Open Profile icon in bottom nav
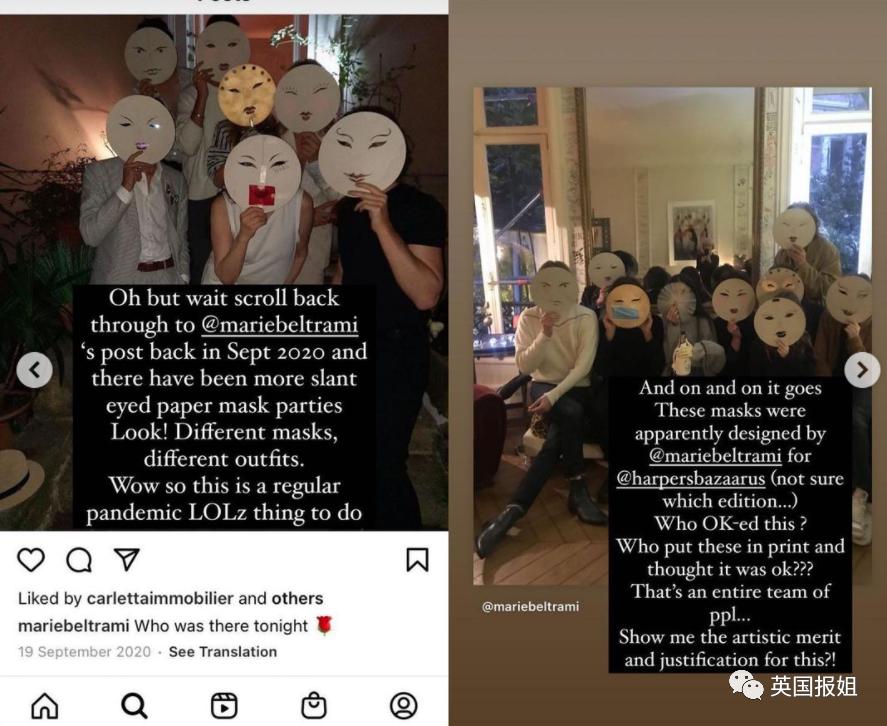887x726 pixels. 404,706
